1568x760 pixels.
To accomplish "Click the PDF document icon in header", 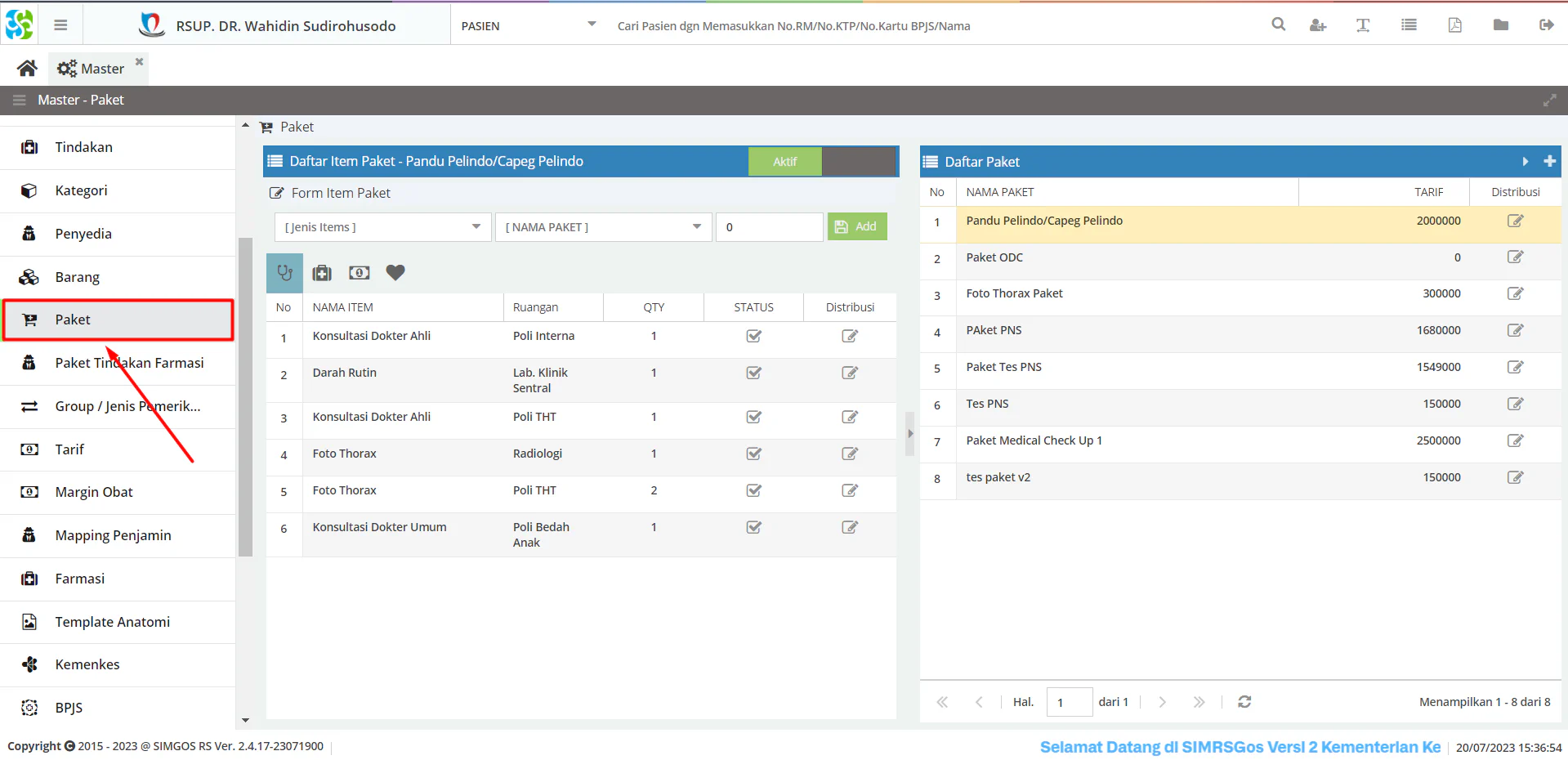I will [1455, 25].
